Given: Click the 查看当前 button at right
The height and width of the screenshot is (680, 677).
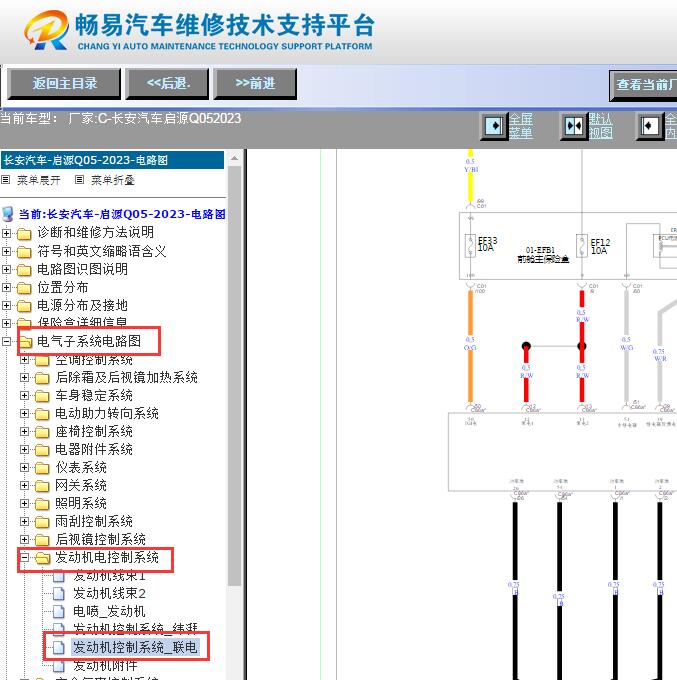Looking at the screenshot, I should (644, 85).
